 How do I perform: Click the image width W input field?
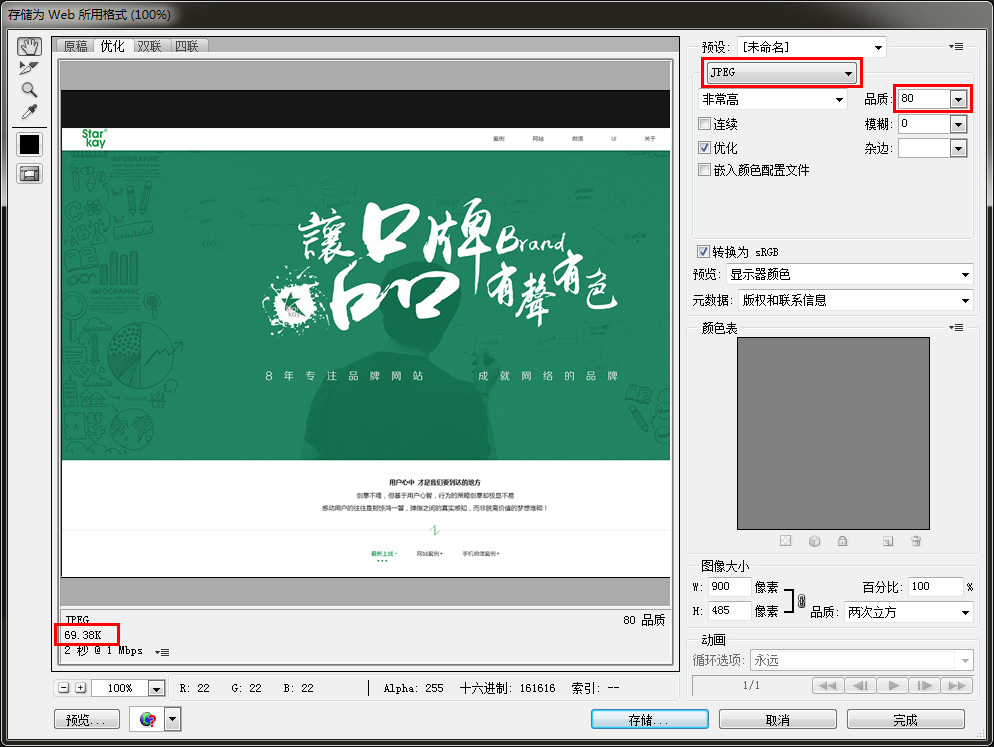pyautogui.click(x=729, y=587)
